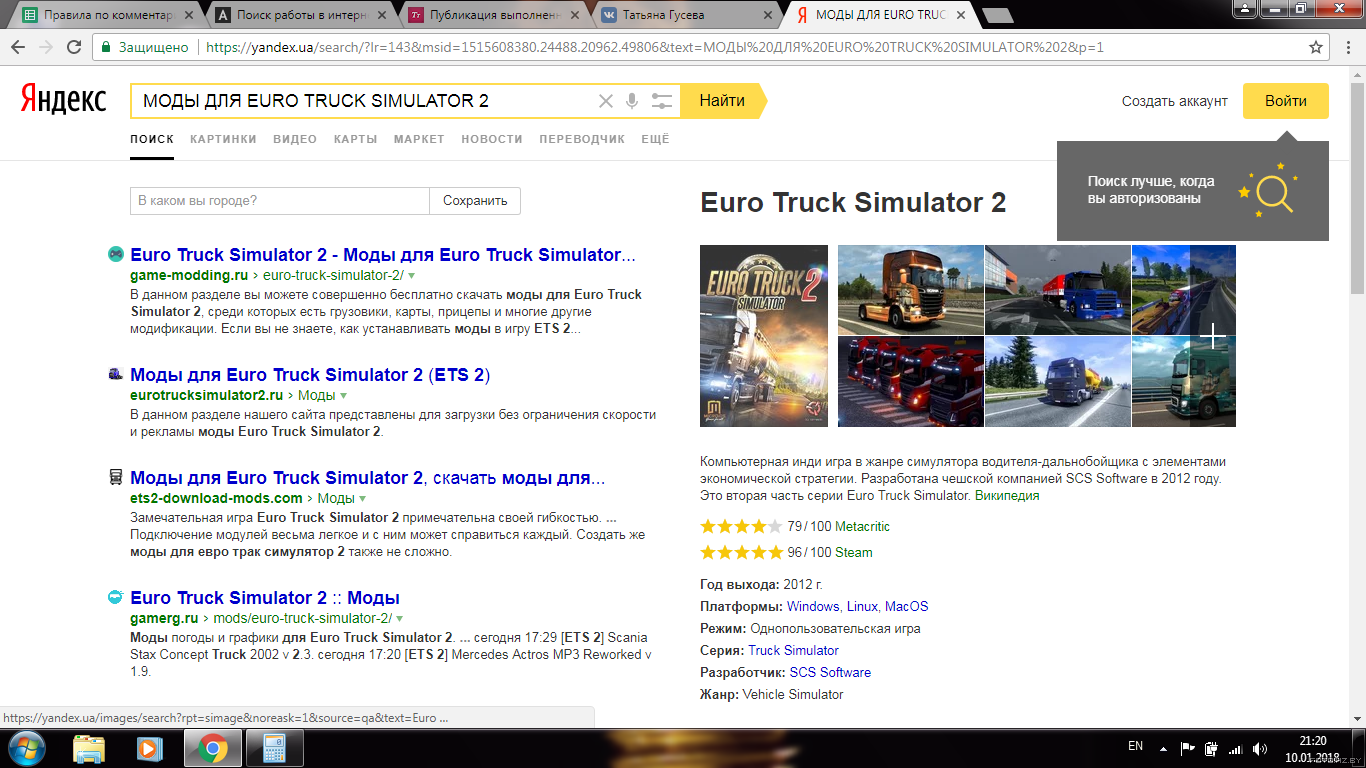Open advanced search settings sliders icon
Image resolution: width=1366 pixels, height=768 pixels.
[662, 101]
